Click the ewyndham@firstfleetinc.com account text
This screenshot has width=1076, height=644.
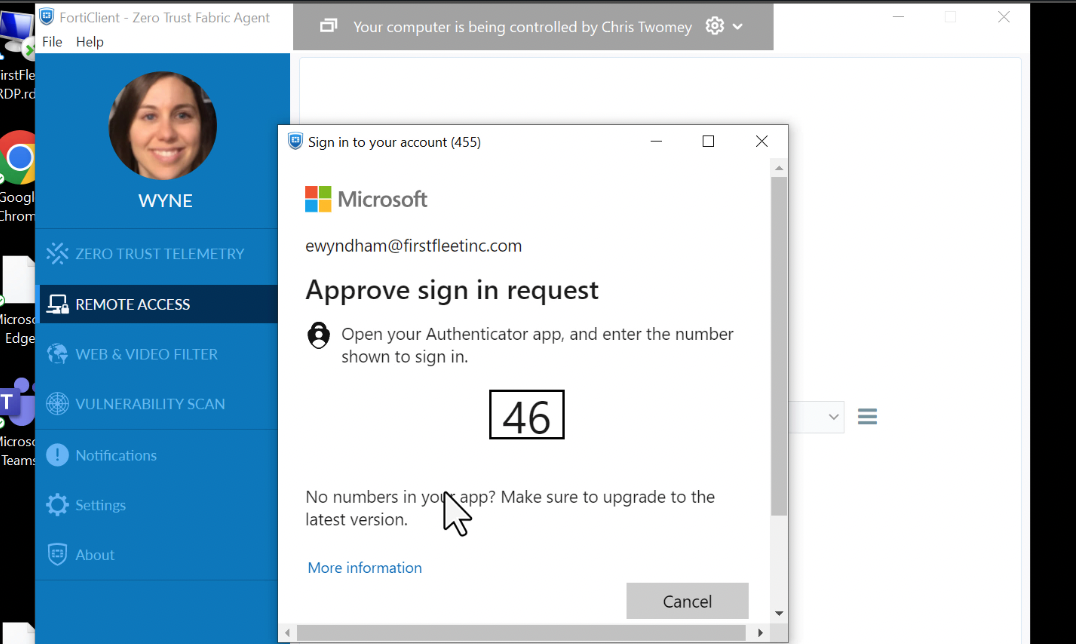[413, 246]
